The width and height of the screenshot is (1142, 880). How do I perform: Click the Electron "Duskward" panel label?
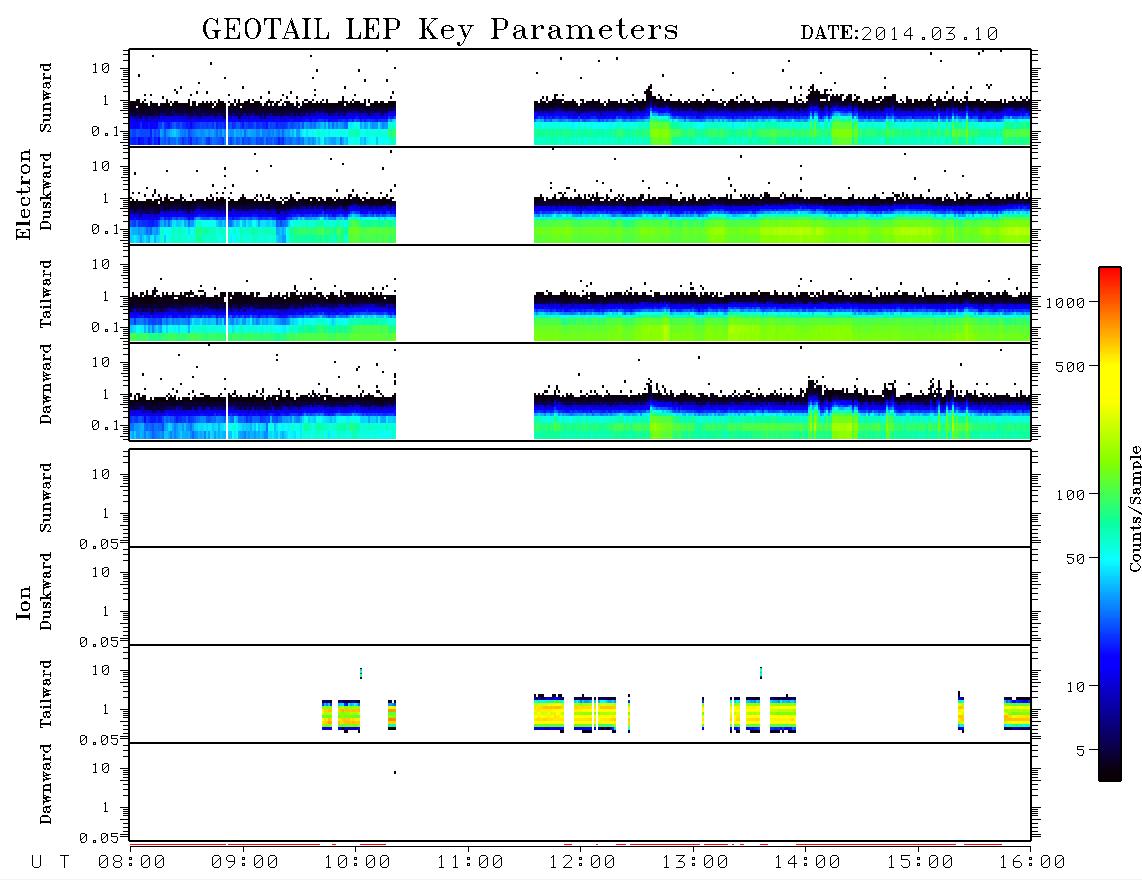46,191
